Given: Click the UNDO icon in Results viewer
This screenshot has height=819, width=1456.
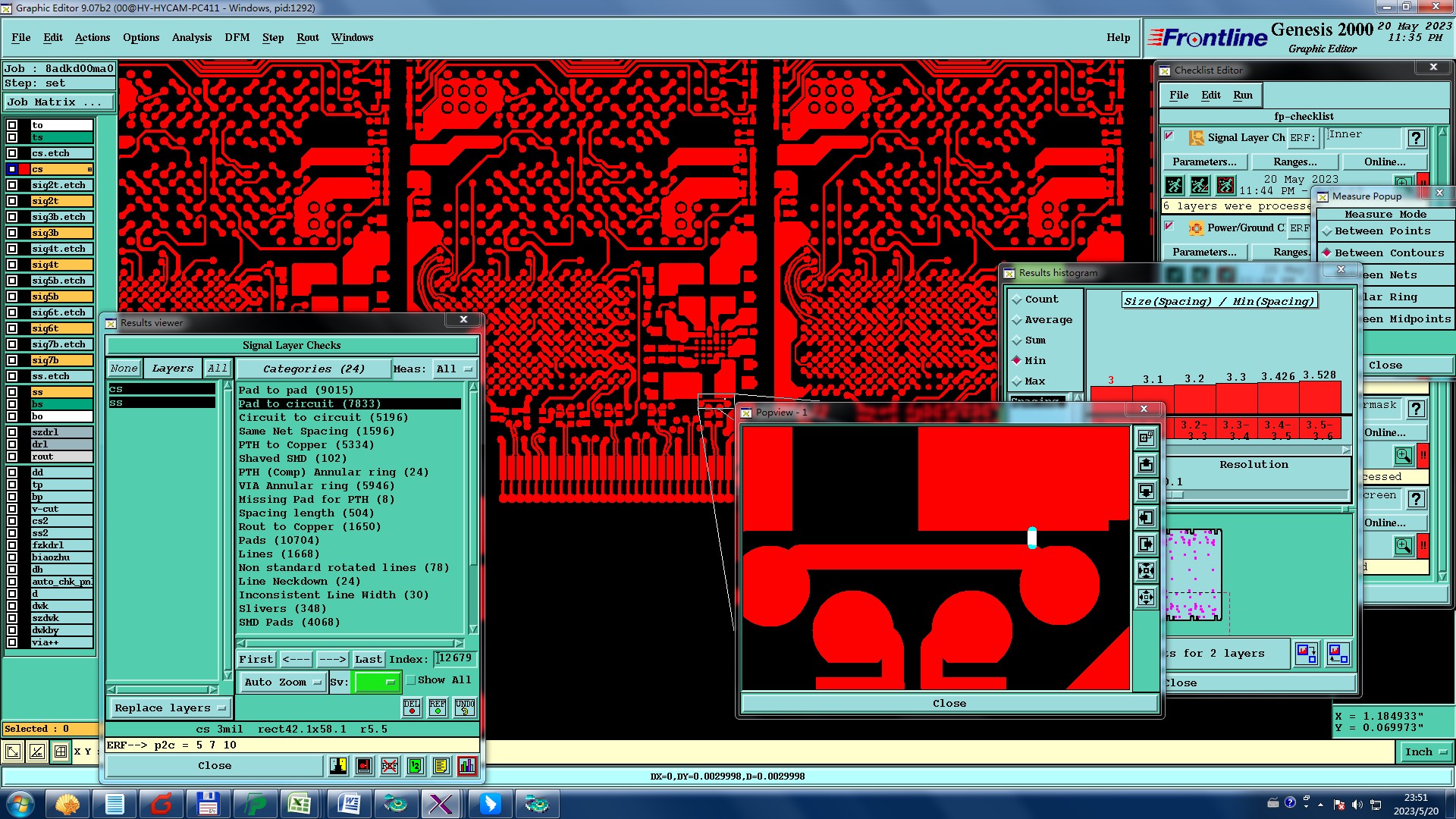Looking at the screenshot, I should tap(464, 707).
